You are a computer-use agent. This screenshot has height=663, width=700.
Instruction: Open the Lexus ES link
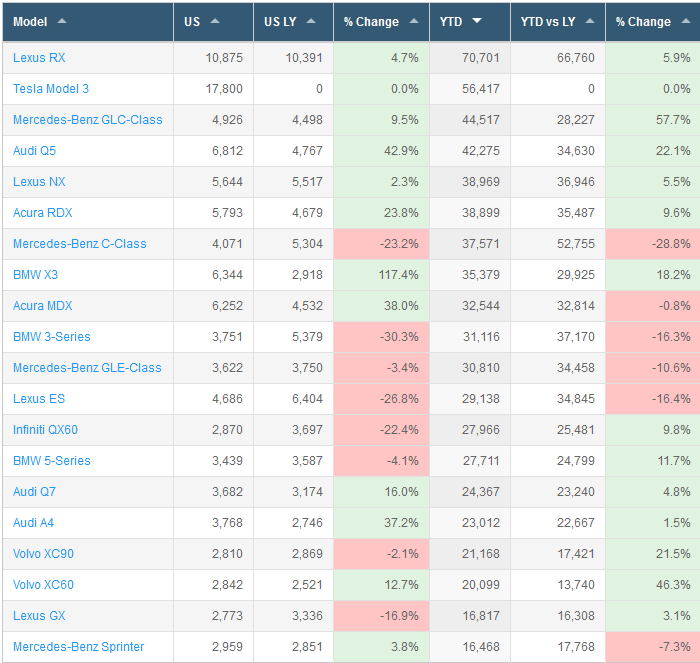(39, 399)
